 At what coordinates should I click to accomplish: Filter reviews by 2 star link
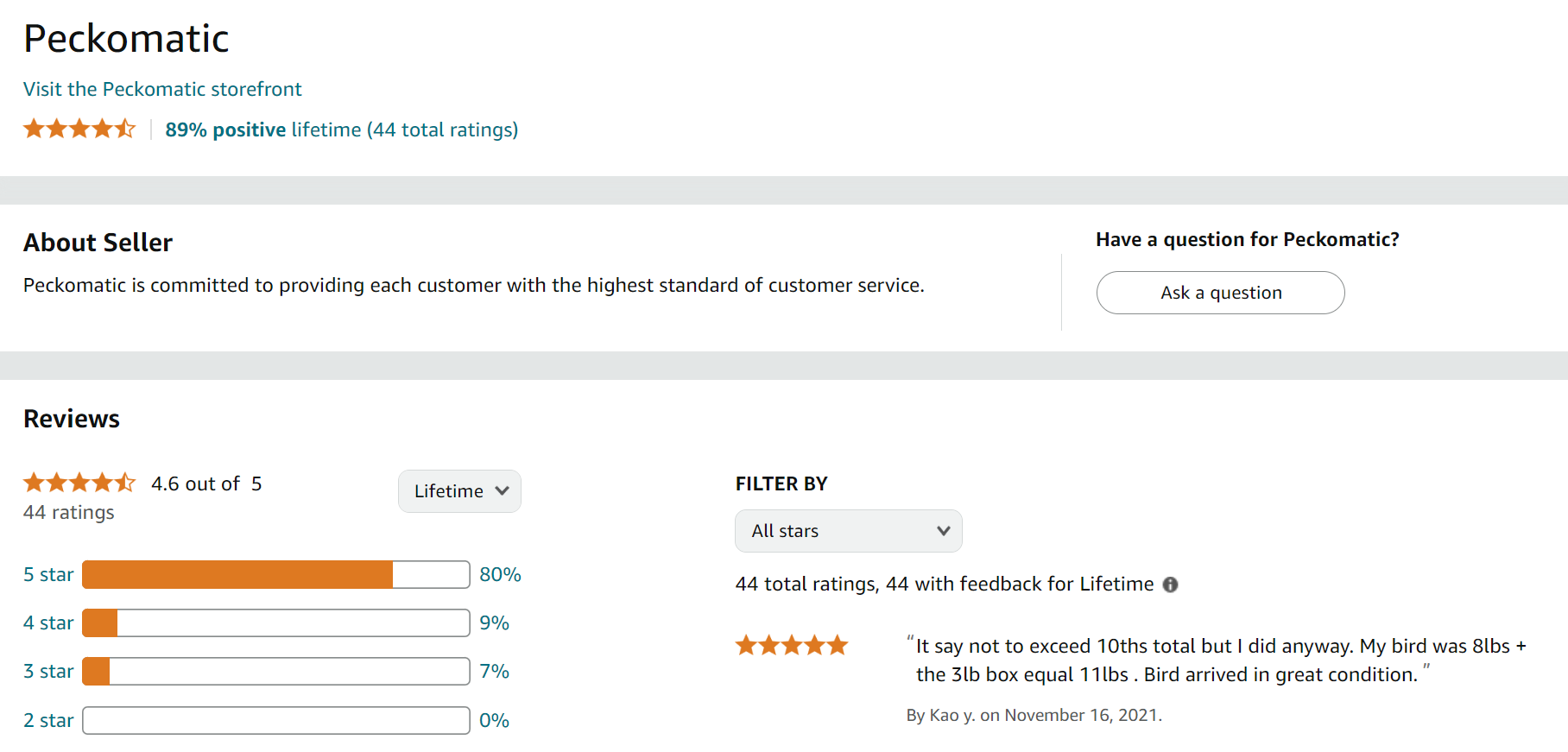[48, 720]
